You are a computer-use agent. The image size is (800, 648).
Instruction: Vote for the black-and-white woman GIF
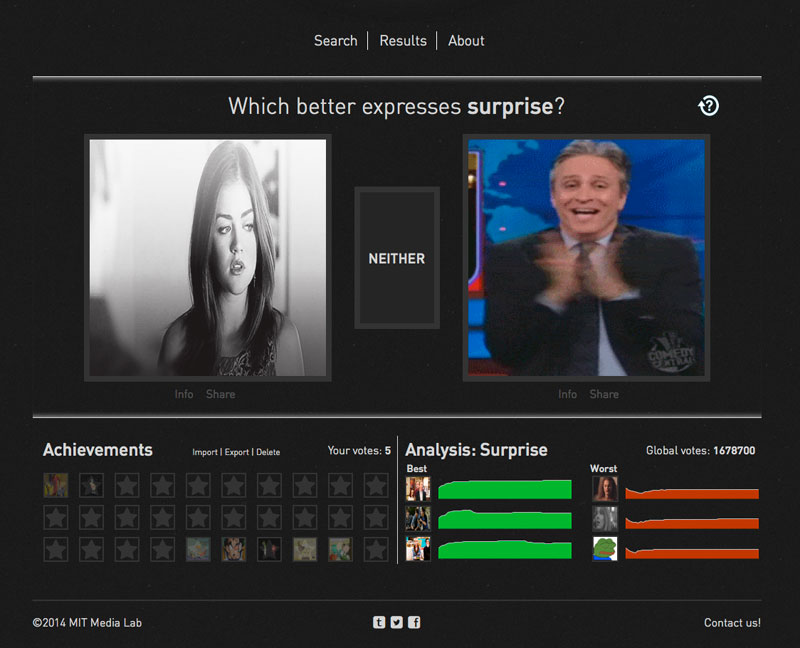[x=208, y=257]
